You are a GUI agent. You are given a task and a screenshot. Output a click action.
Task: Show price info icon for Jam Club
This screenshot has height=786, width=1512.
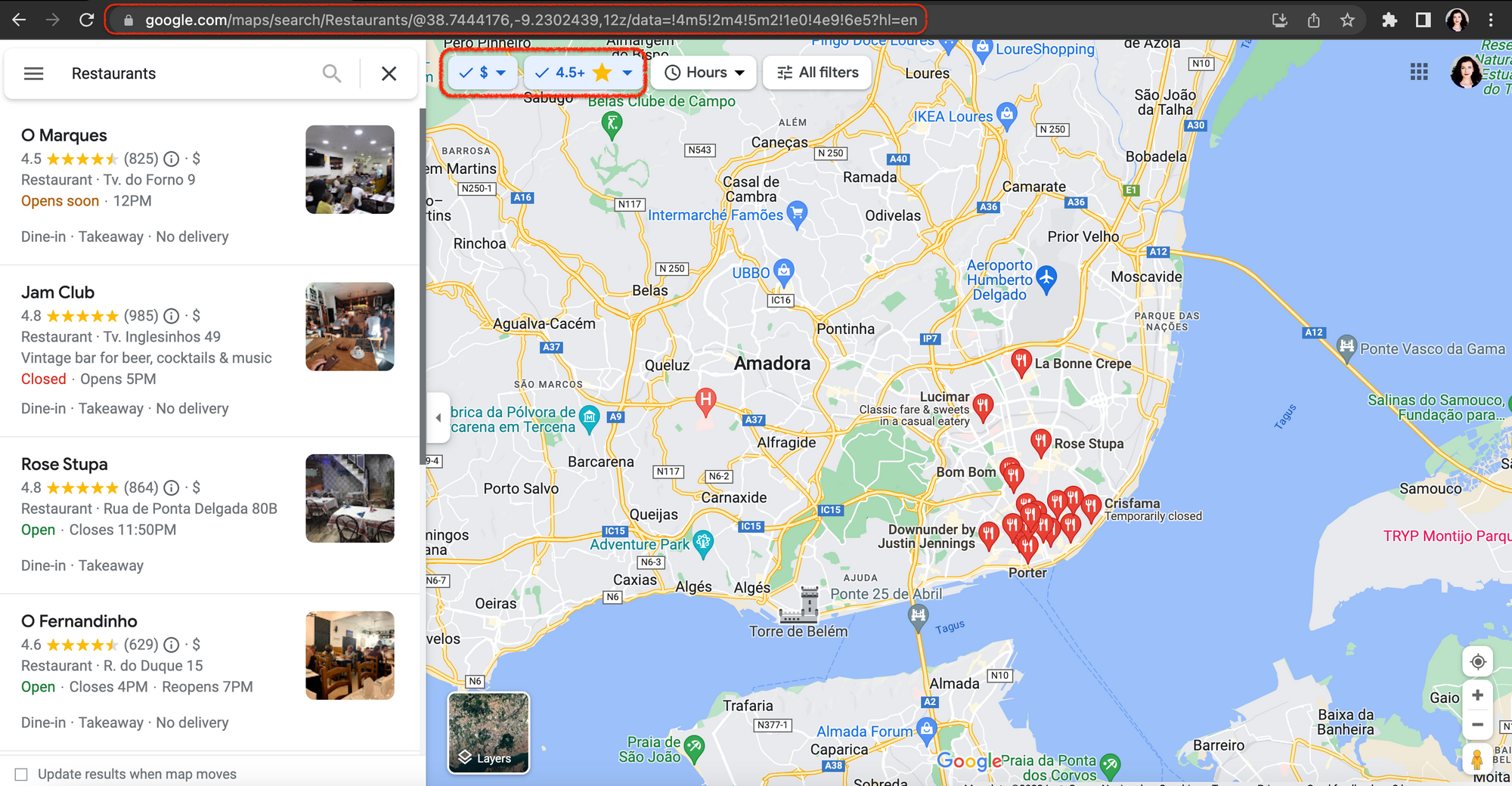[x=172, y=316]
